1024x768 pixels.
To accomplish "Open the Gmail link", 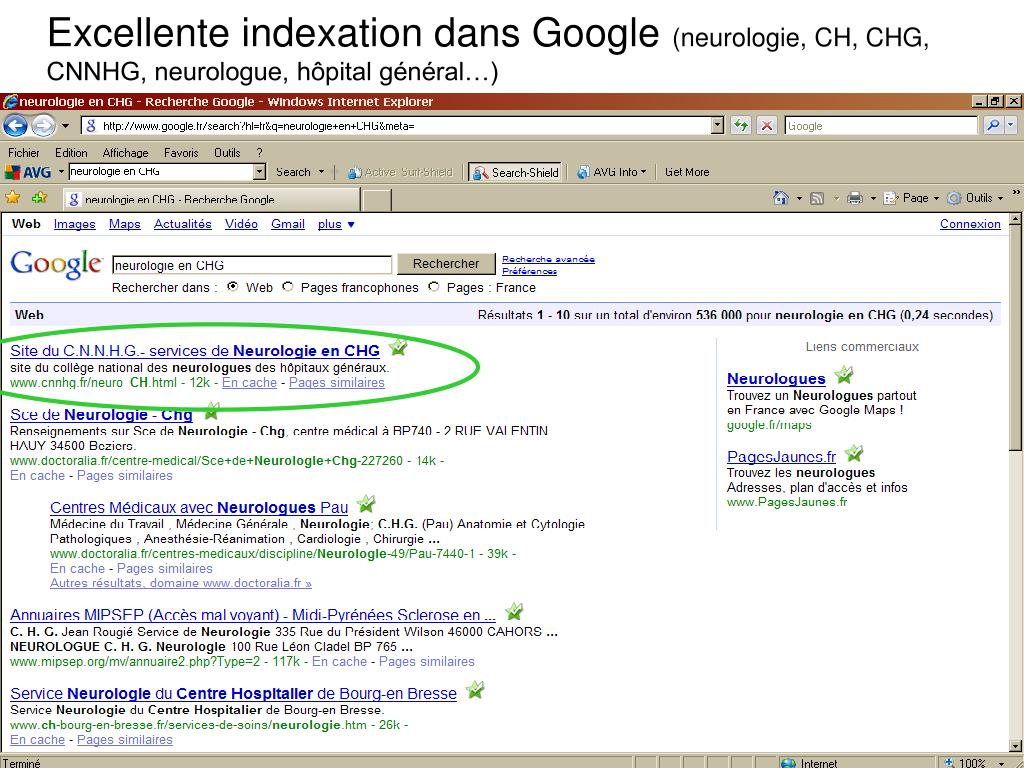I will click(288, 224).
